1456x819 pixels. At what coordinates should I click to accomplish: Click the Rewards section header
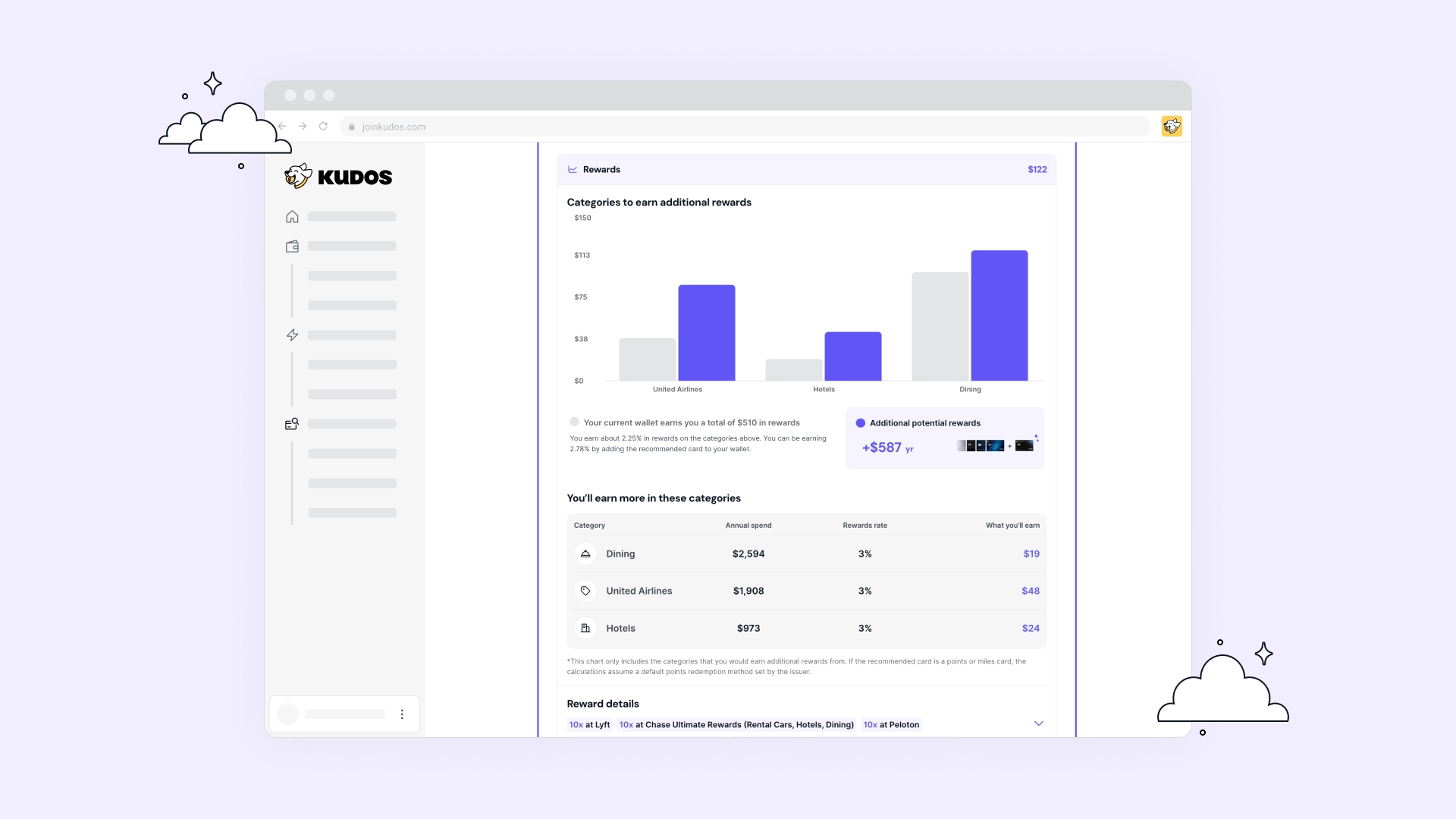(601, 170)
